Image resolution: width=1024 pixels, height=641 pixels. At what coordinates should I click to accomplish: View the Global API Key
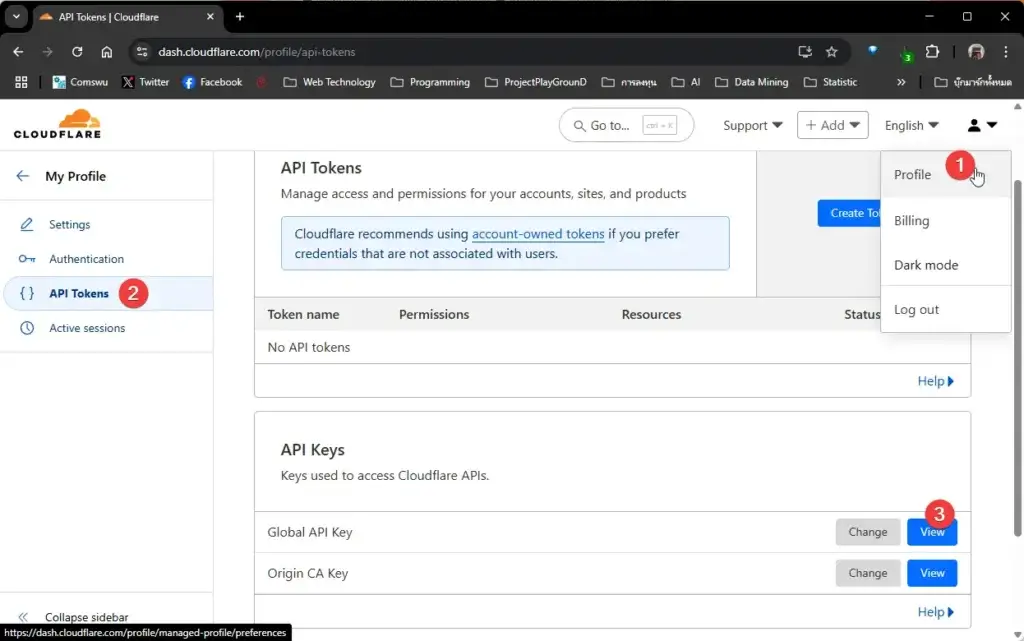click(932, 532)
